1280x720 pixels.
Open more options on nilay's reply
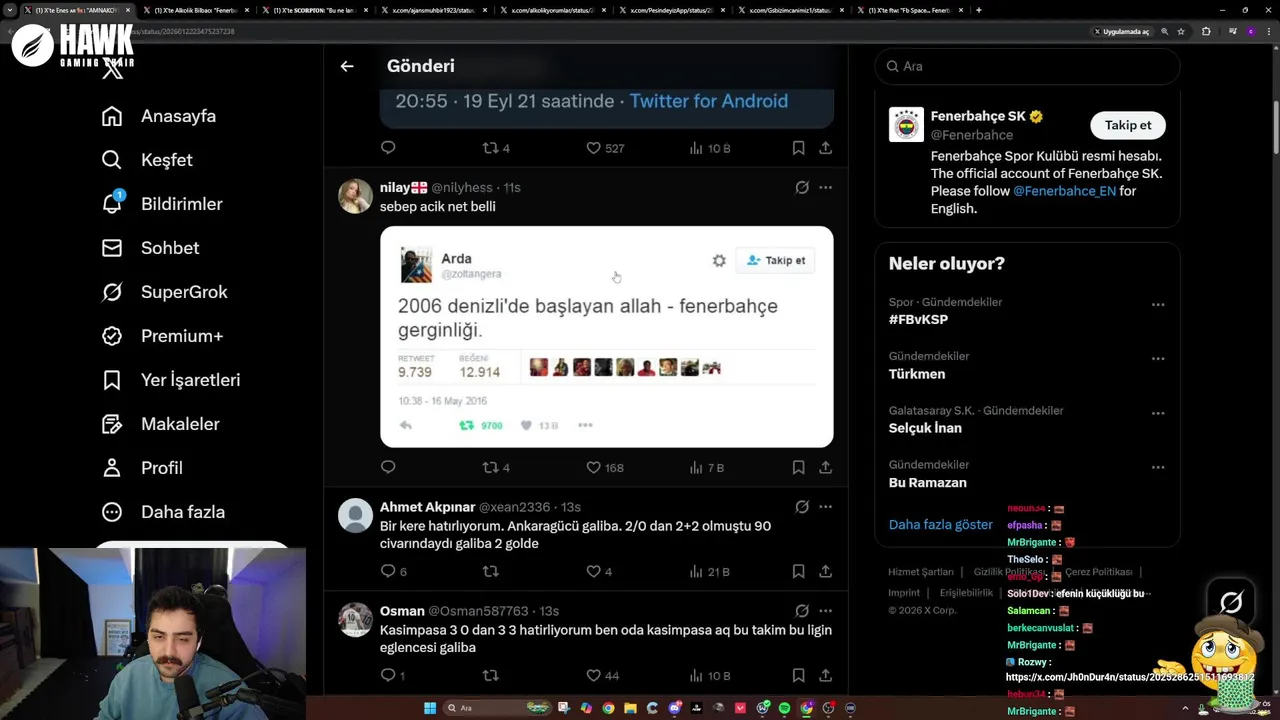tap(825, 187)
